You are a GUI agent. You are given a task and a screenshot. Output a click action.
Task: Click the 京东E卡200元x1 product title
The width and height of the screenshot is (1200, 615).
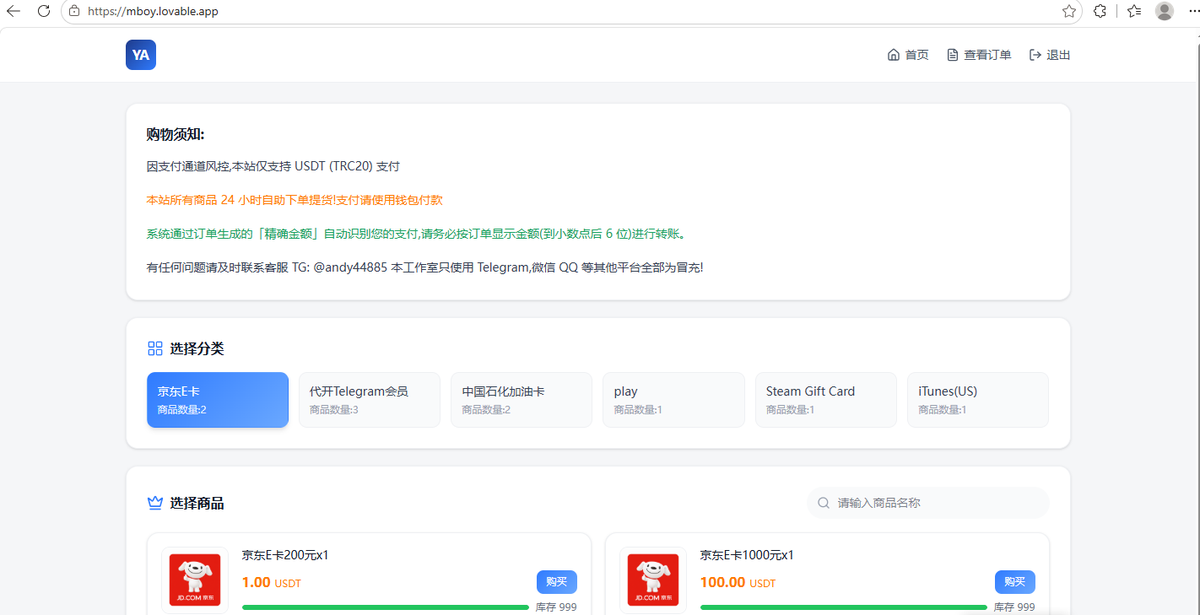tap(286, 555)
